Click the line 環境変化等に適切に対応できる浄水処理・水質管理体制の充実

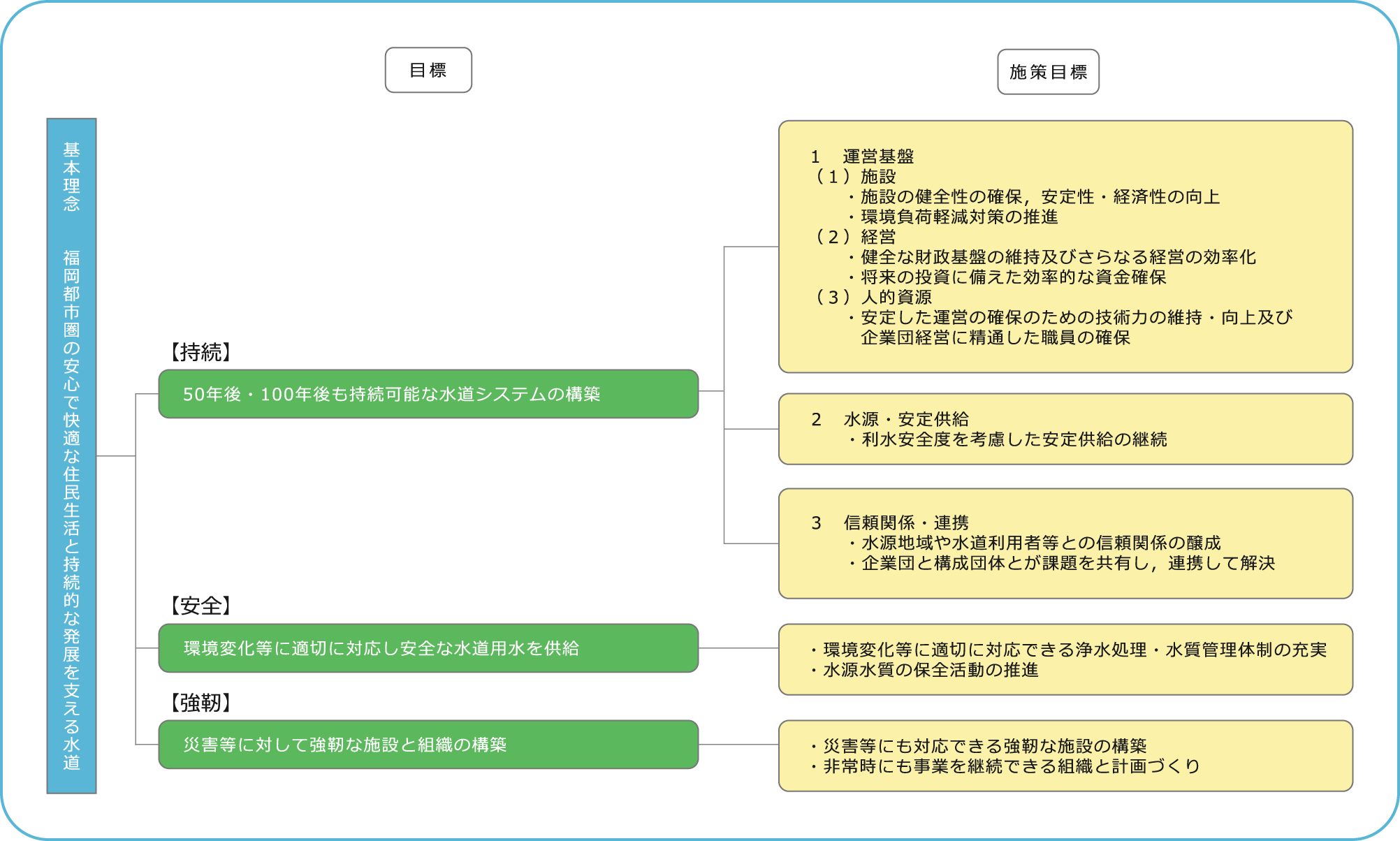click(1068, 650)
